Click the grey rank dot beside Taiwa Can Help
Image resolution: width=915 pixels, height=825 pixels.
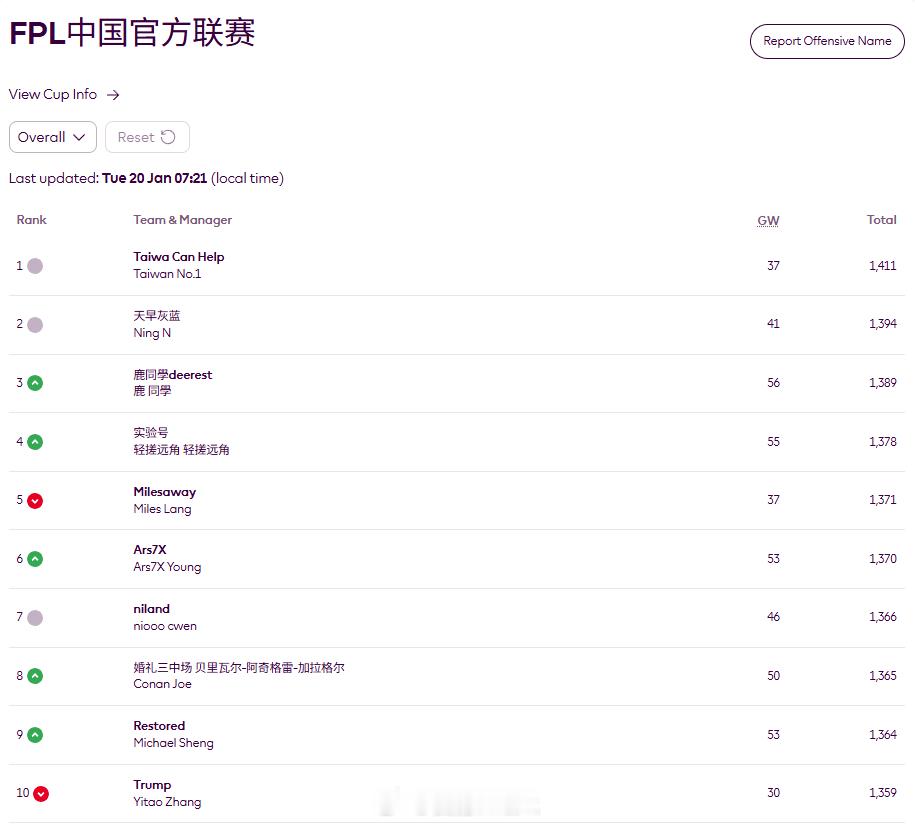pyautogui.click(x=33, y=266)
